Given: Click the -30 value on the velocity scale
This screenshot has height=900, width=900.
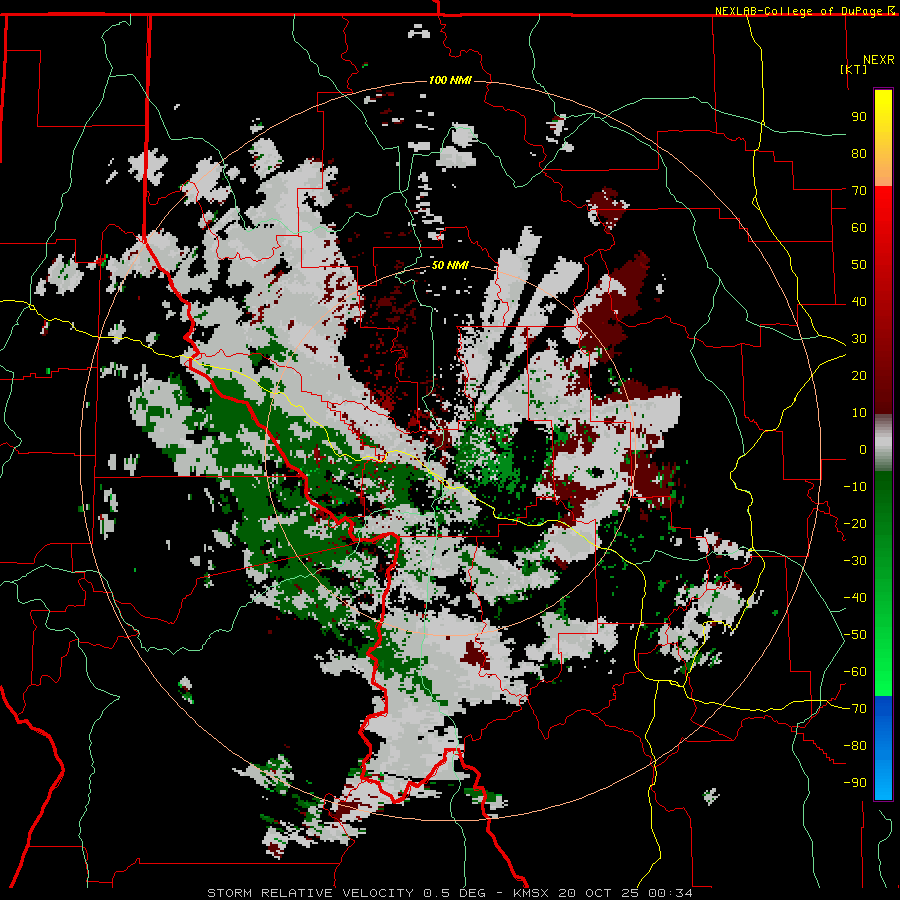Looking at the screenshot, I should (x=855, y=561).
